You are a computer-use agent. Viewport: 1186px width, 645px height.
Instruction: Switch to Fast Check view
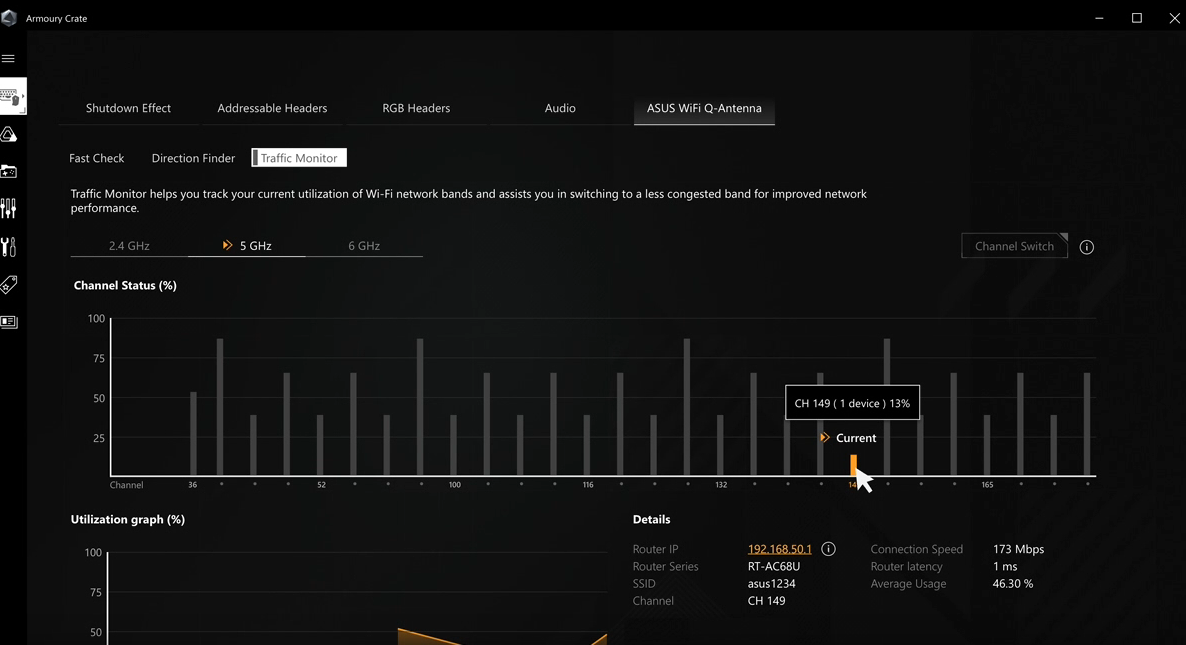click(x=97, y=158)
